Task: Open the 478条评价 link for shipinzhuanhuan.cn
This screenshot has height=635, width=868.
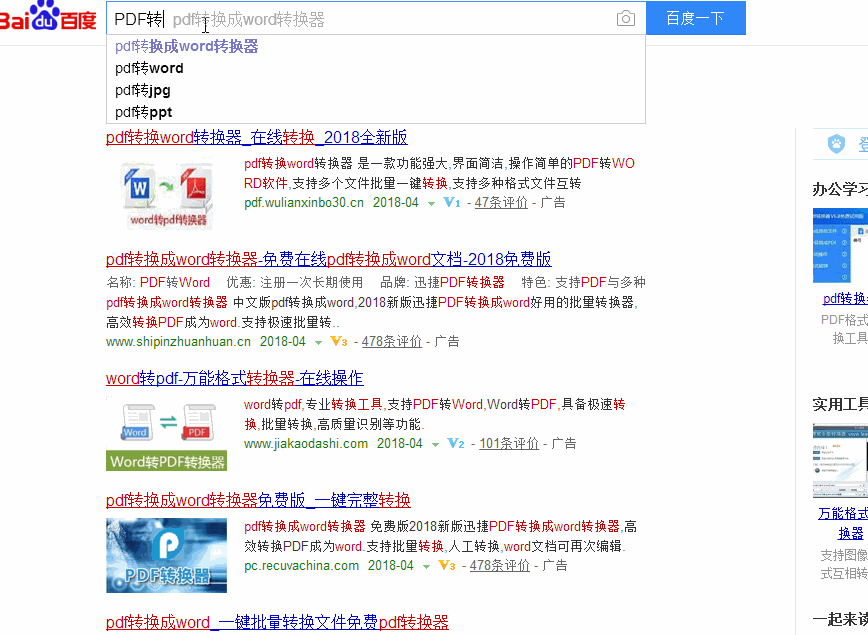Action: click(x=392, y=342)
